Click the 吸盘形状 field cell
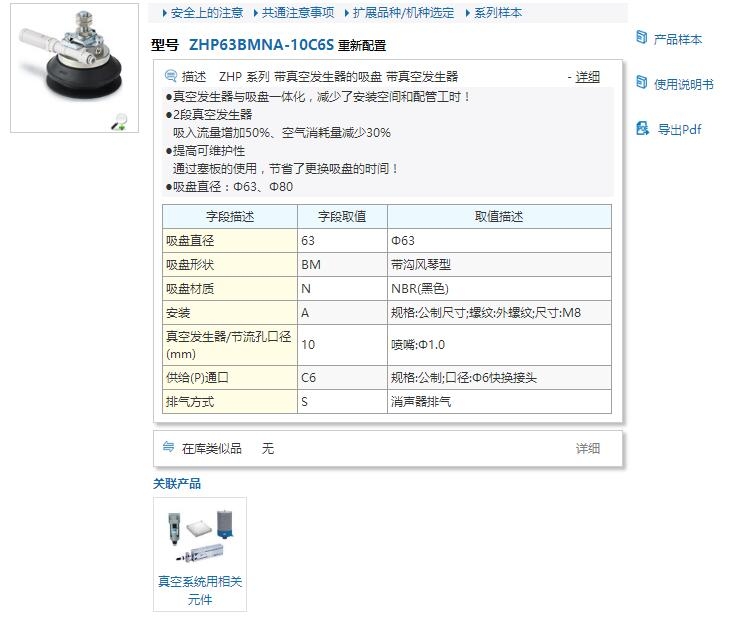This screenshot has height=638, width=746. (230, 265)
